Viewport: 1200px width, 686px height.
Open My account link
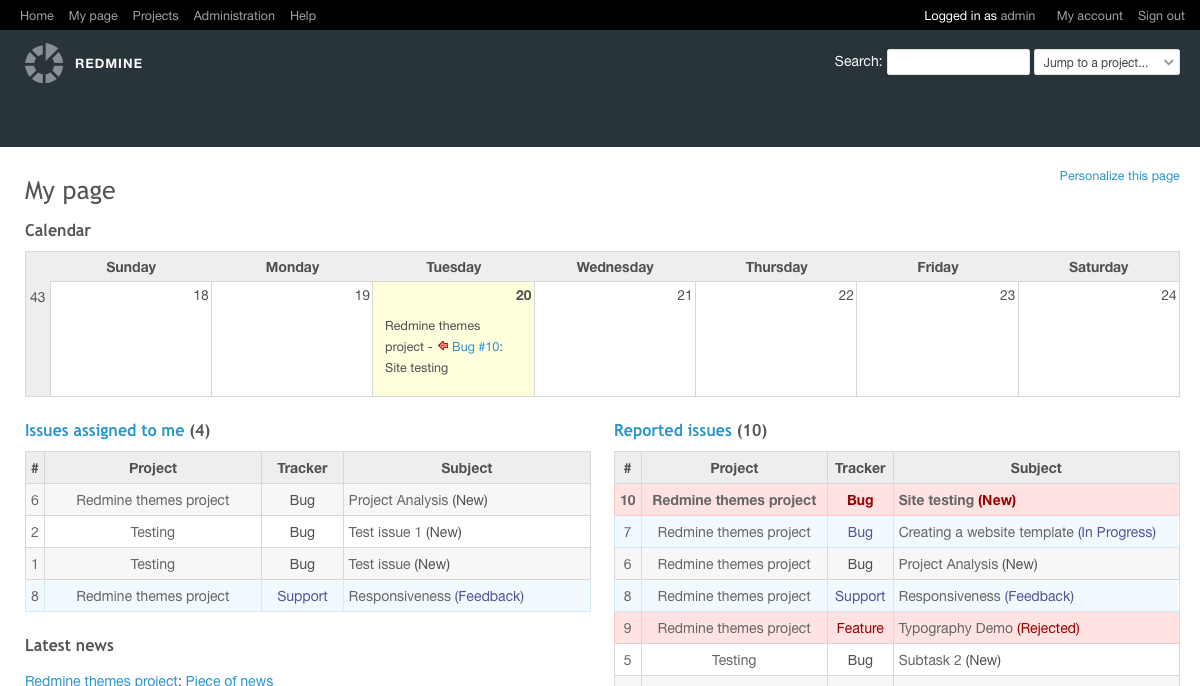pyautogui.click(x=1090, y=15)
